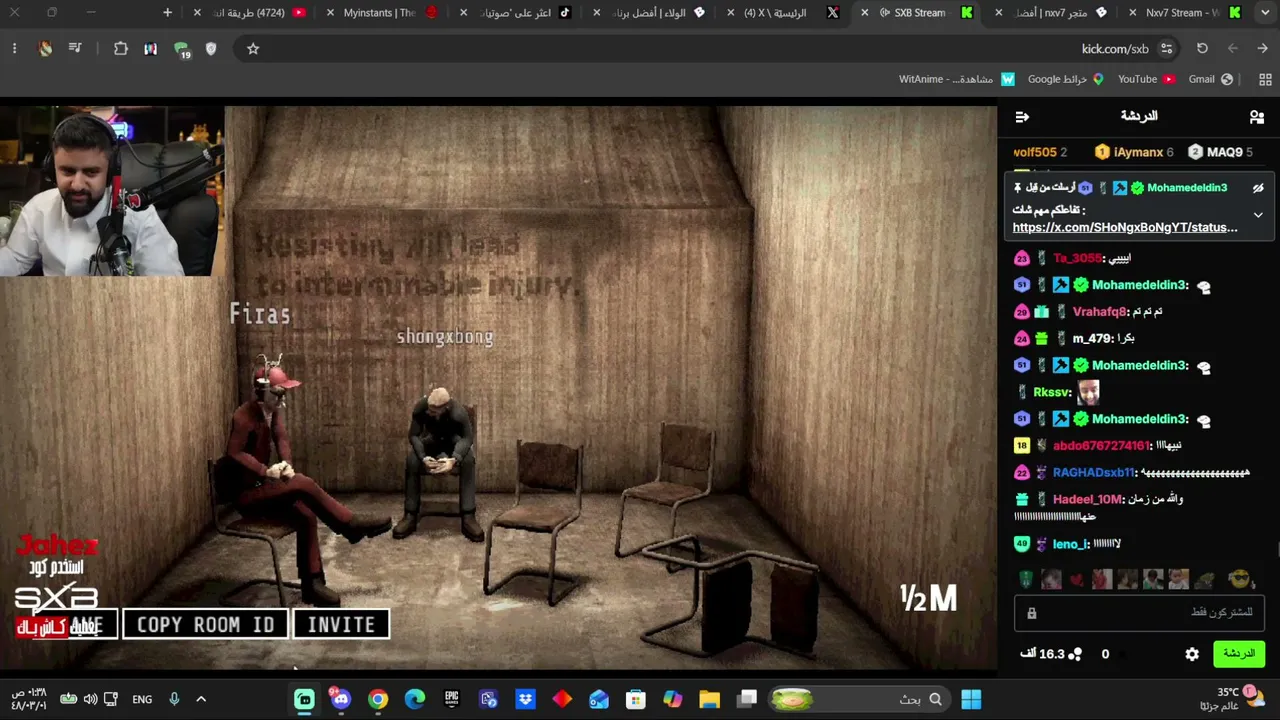
Task: Open Chrome menu three-dot icon
Action: click(14, 49)
